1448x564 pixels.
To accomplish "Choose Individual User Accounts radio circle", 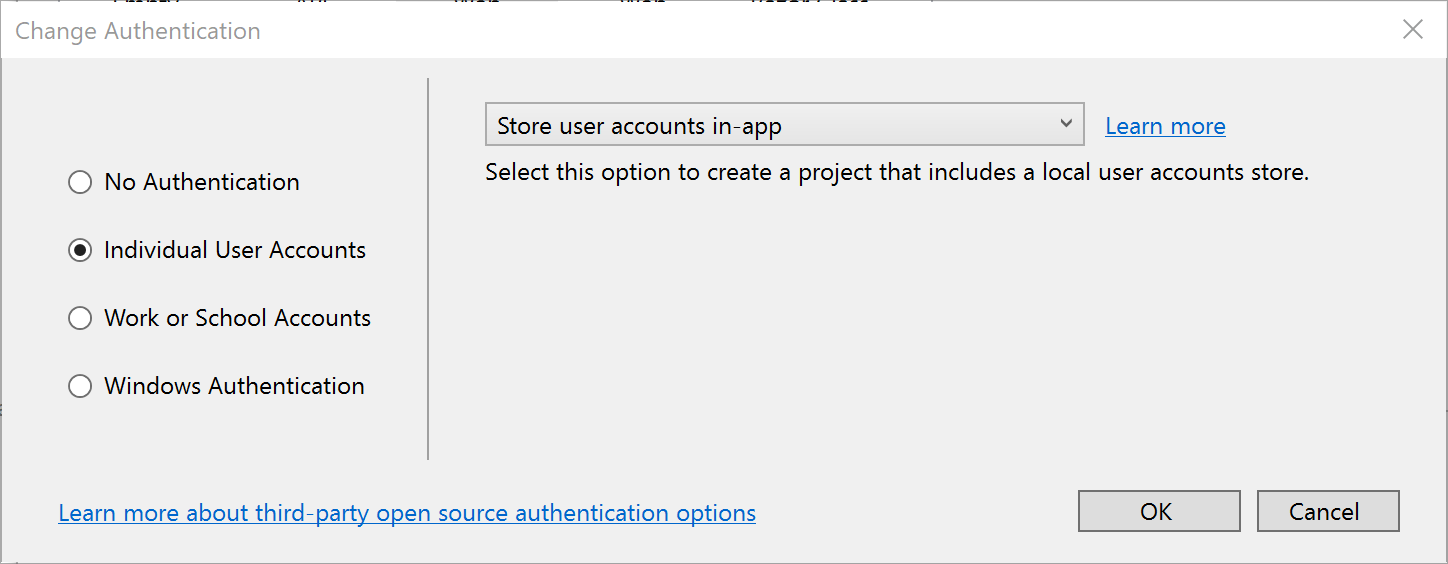I will click(x=80, y=250).
